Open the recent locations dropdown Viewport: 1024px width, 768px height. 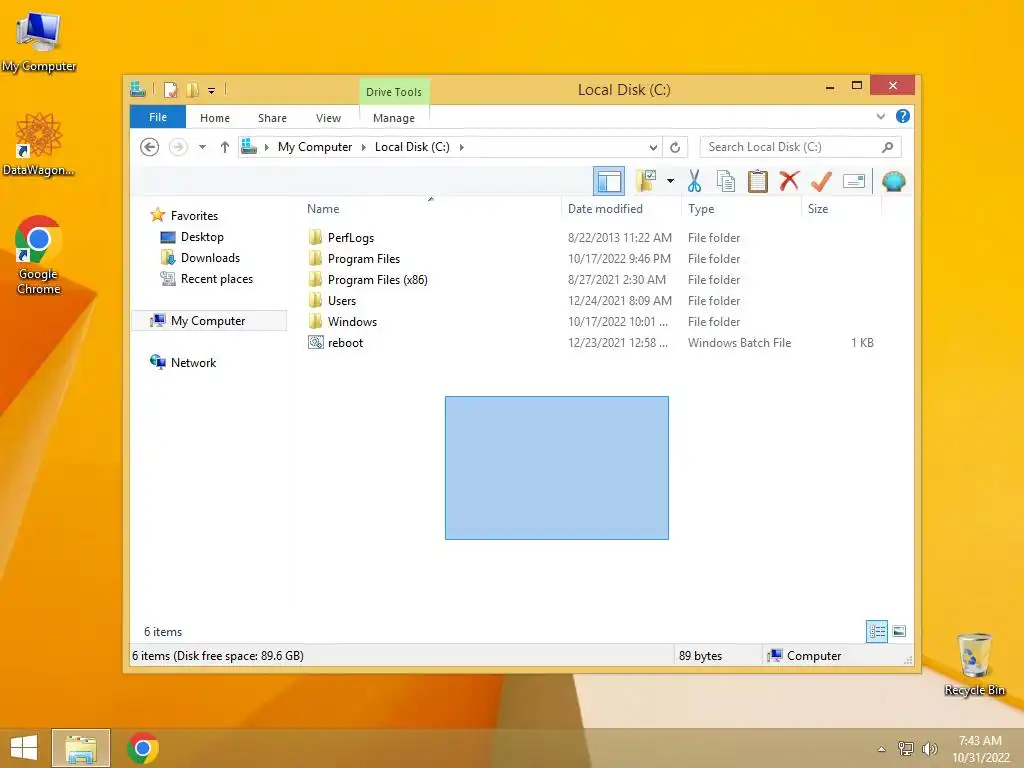[x=202, y=147]
